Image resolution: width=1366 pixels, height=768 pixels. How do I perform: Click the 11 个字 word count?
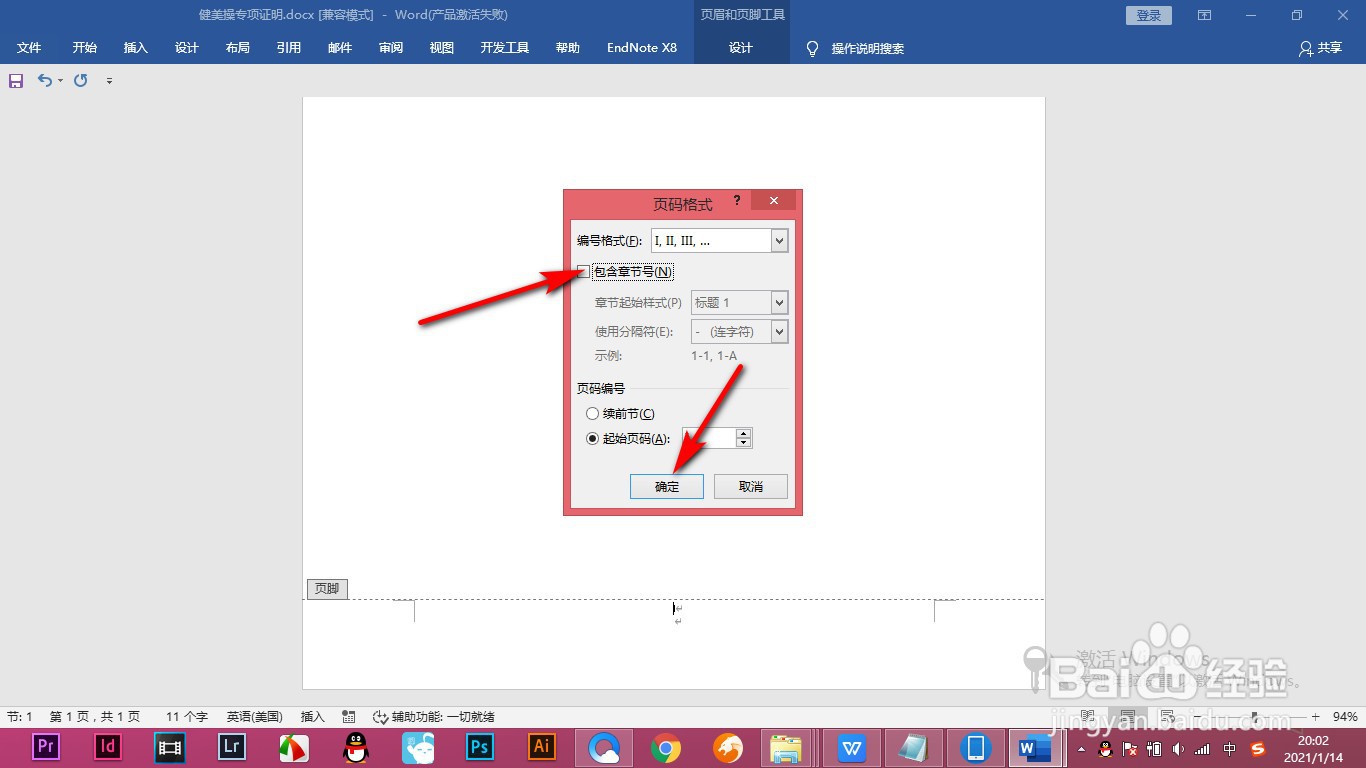[x=187, y=717]
